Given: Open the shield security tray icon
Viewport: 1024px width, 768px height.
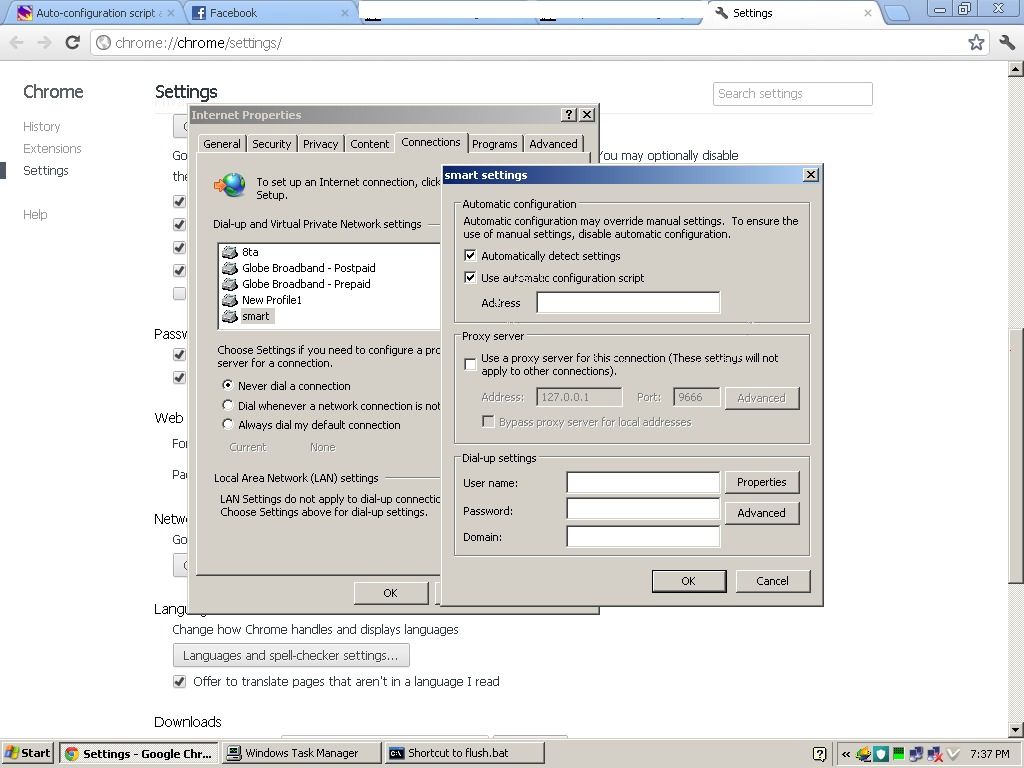Looking at the screenshot, I should coord(881,754).
